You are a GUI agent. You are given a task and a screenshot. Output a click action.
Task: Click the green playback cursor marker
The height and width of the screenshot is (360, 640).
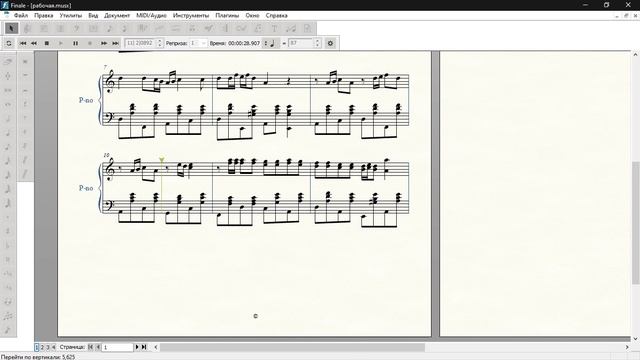click(x=162, y=160)
